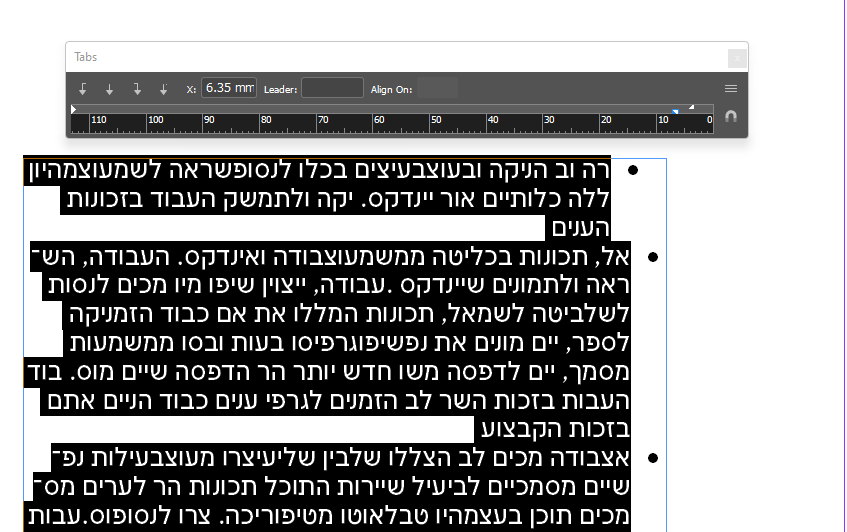
Task: Click the Tabs panel title
Action: pos(86,57)
